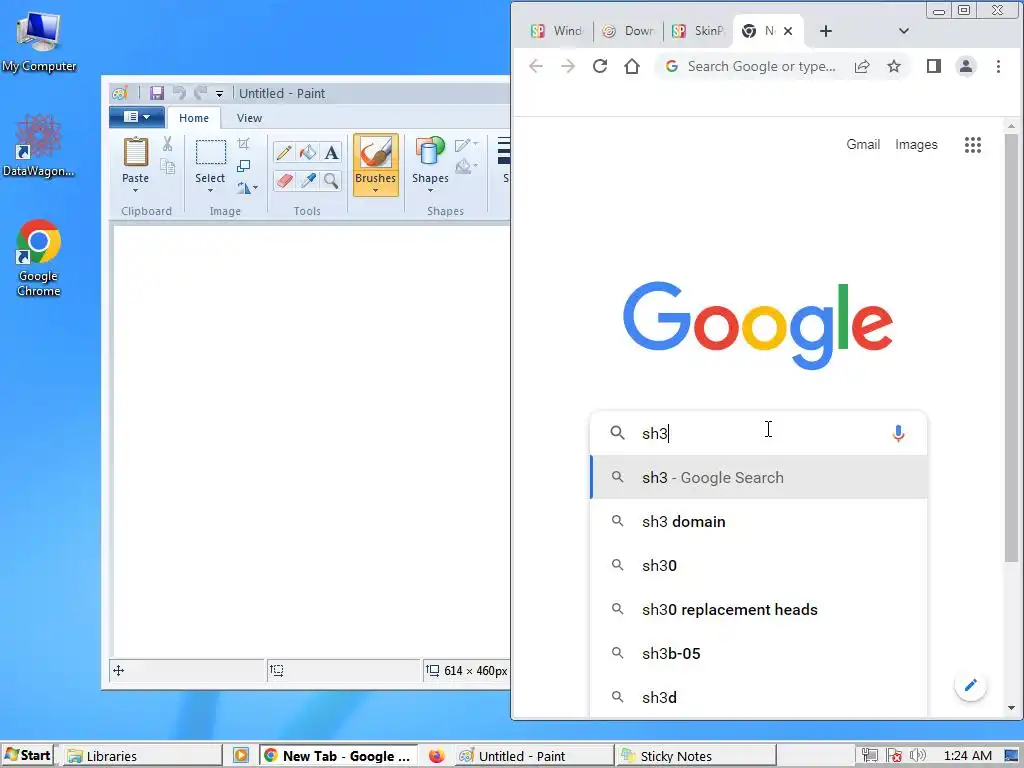This screenshot has height=768, width=1024.
Task: Choose the 'sh30' suggestion
Action: coord(758,565)
